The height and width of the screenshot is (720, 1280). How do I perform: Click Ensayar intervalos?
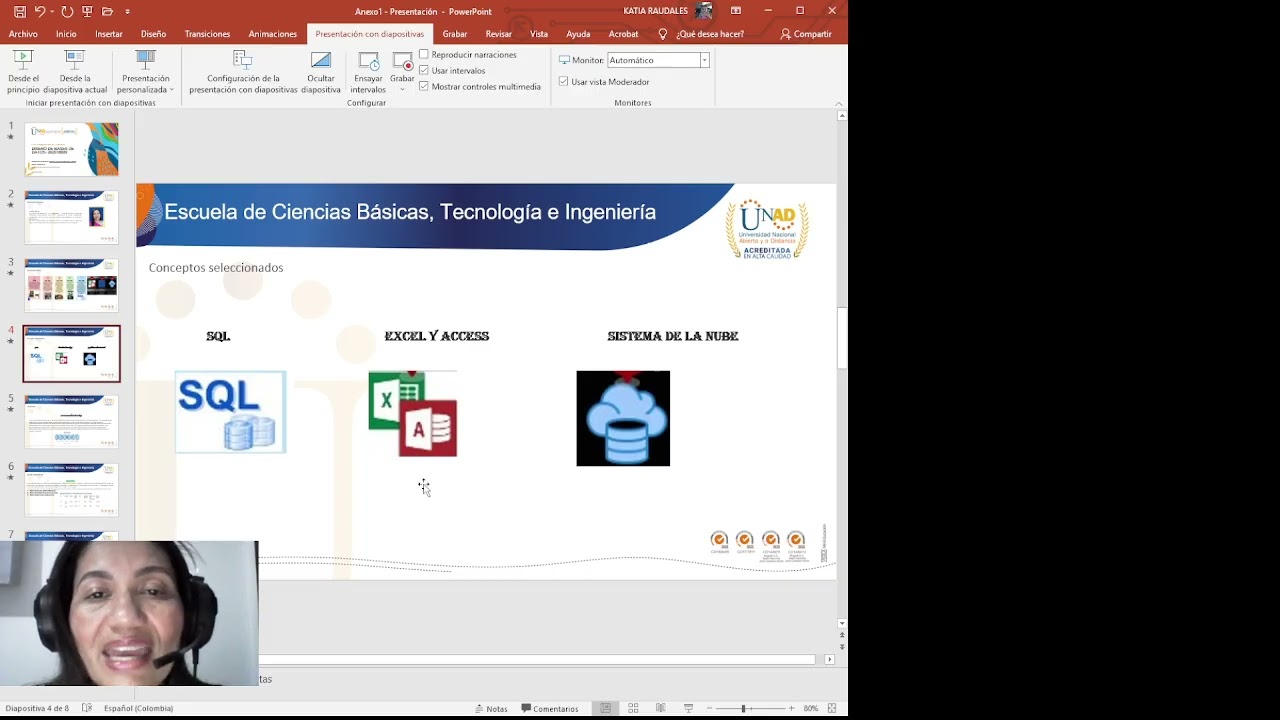[368, 71]
